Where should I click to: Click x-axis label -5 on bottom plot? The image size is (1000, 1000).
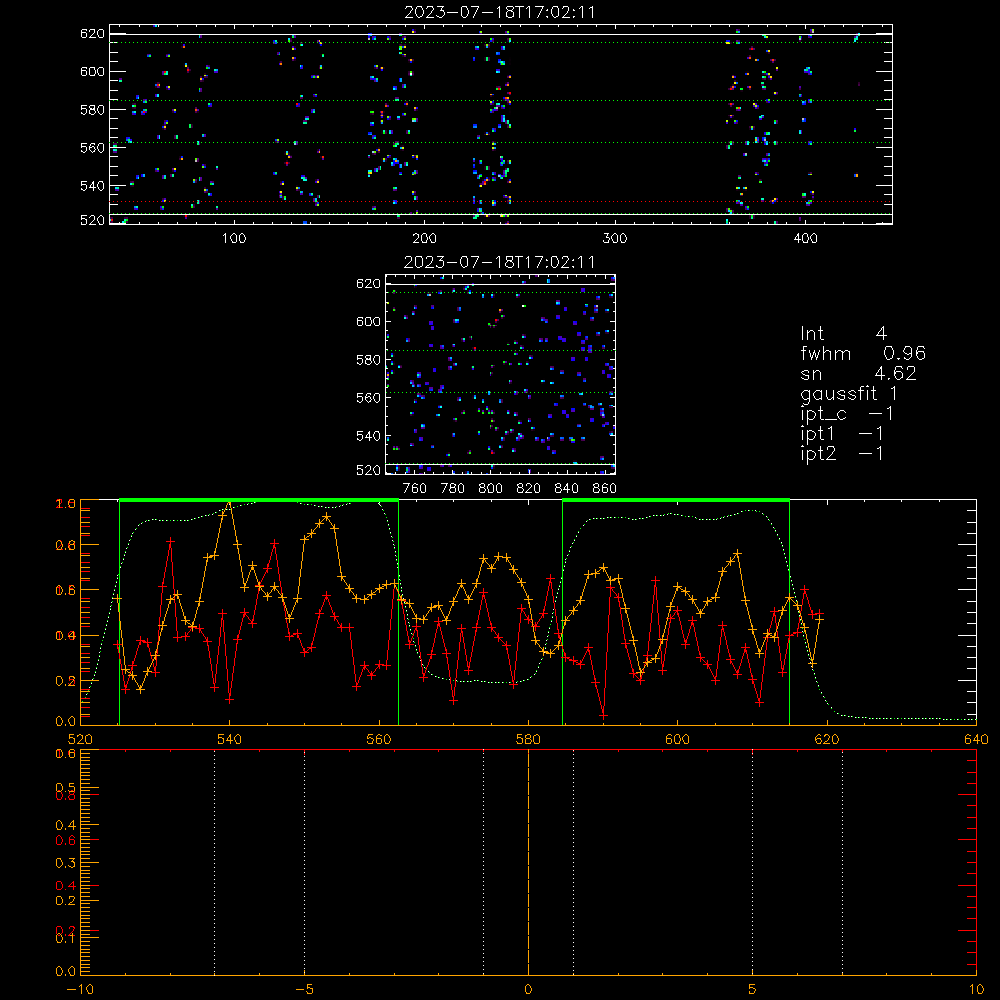click(x=305, y=990)
